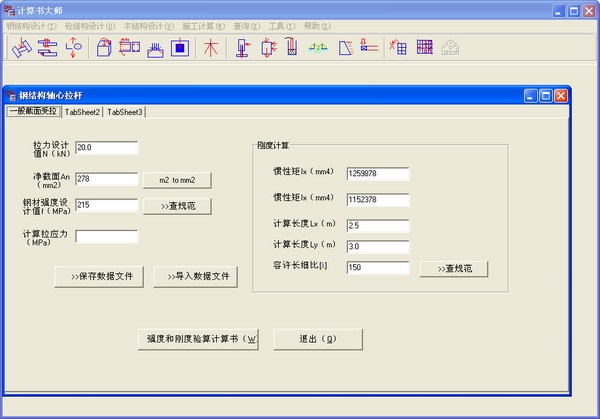
Task: Click the blue-red spreadsheet grid icon
Action: pos(424,47)
